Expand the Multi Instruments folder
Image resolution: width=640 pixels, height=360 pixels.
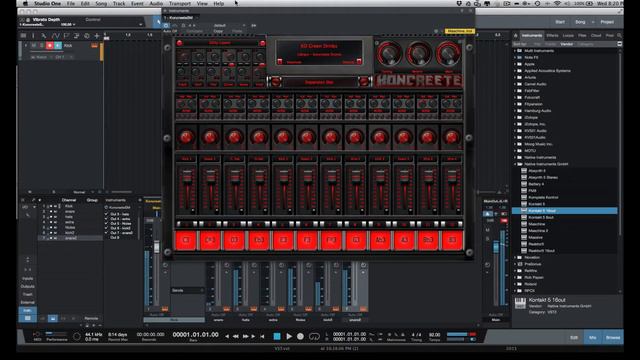click(515, 51)
